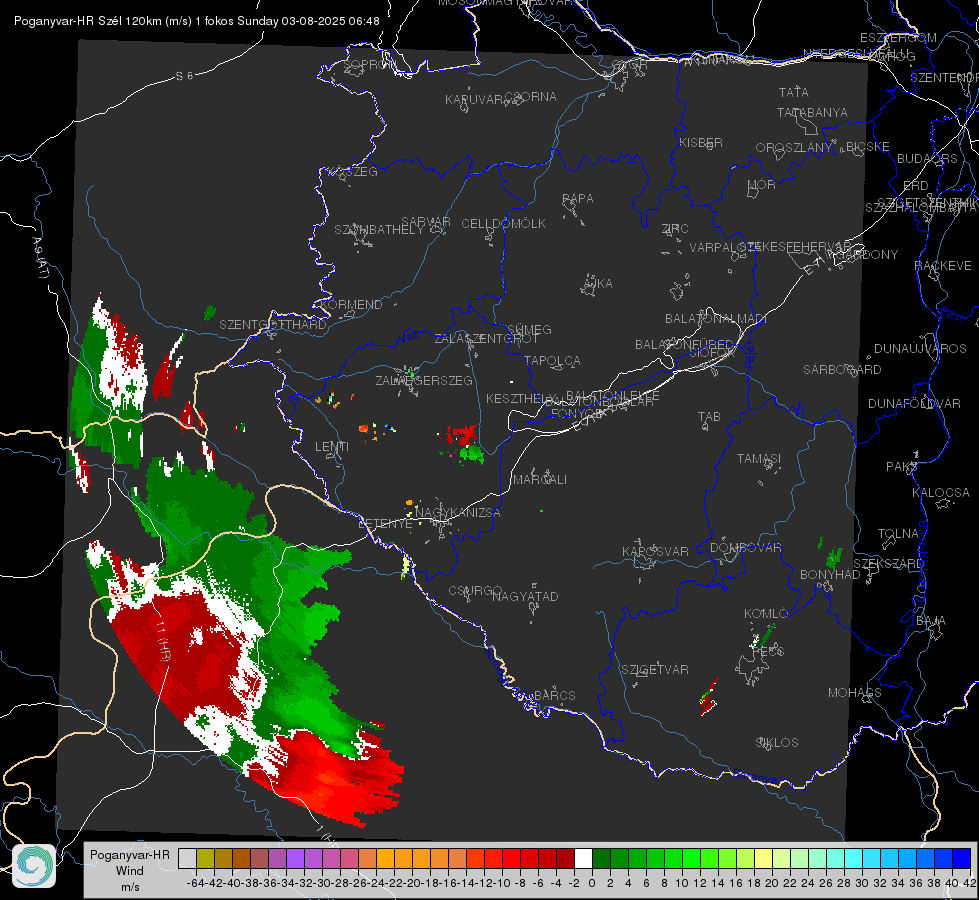Click the TAMASI city label
The width and height of the screenshot is (979, 900).
759,459
